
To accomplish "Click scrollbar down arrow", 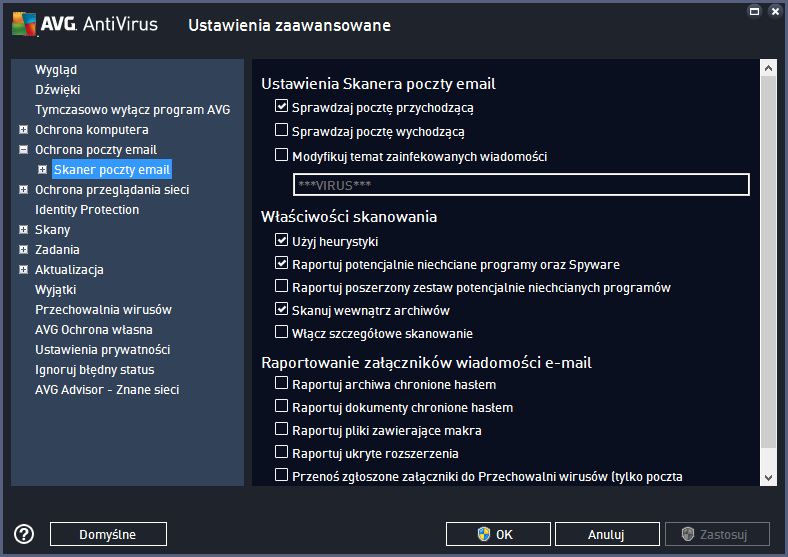I will point(768,478).
